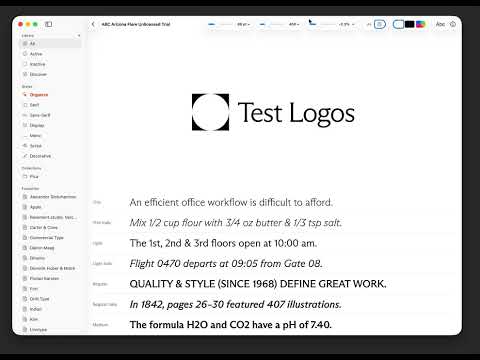The height and width of the screenshot is (360, 480).
Task: Click the Display category icon
Action: point(25,125)
